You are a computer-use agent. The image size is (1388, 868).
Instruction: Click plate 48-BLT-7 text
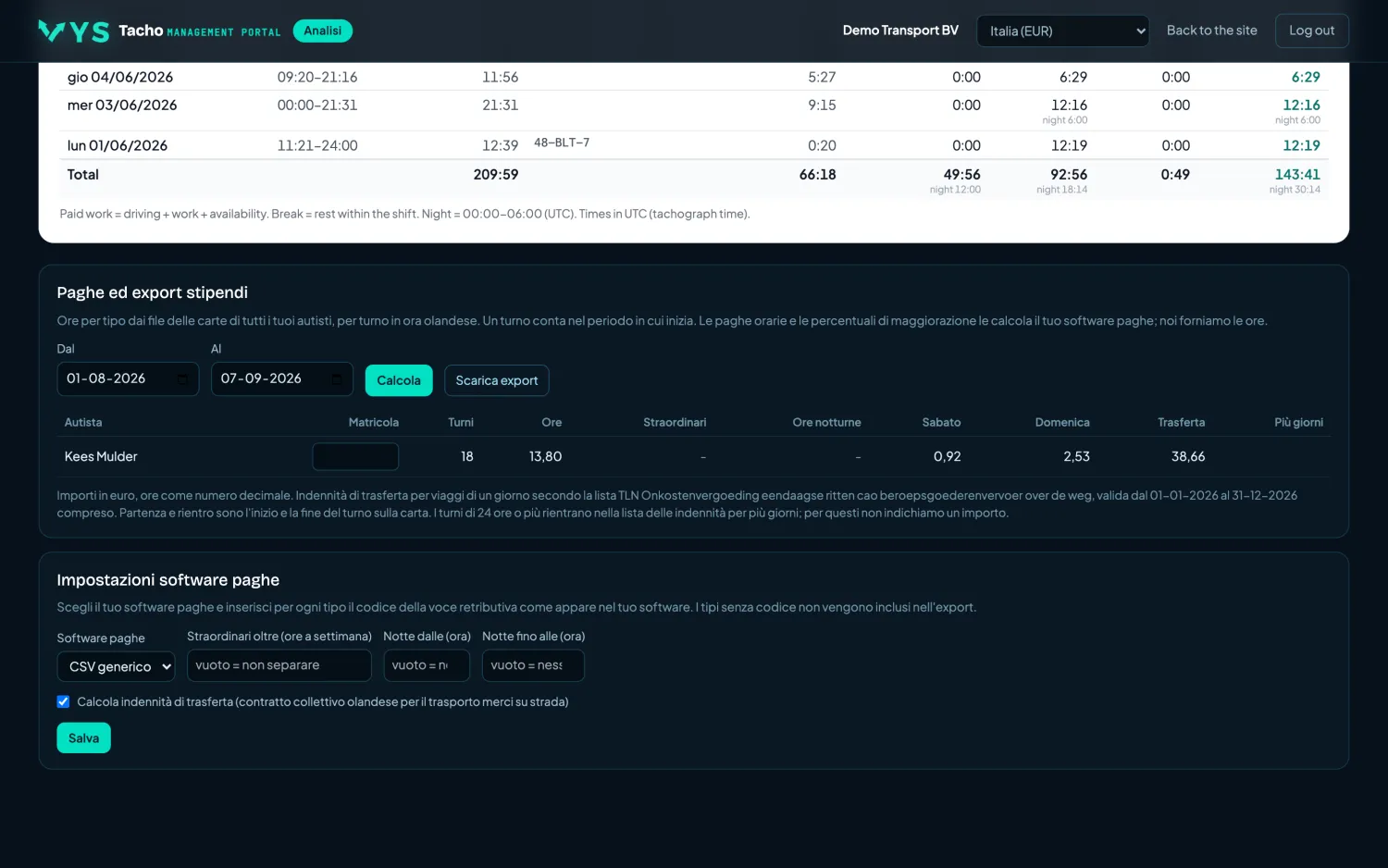562,143
